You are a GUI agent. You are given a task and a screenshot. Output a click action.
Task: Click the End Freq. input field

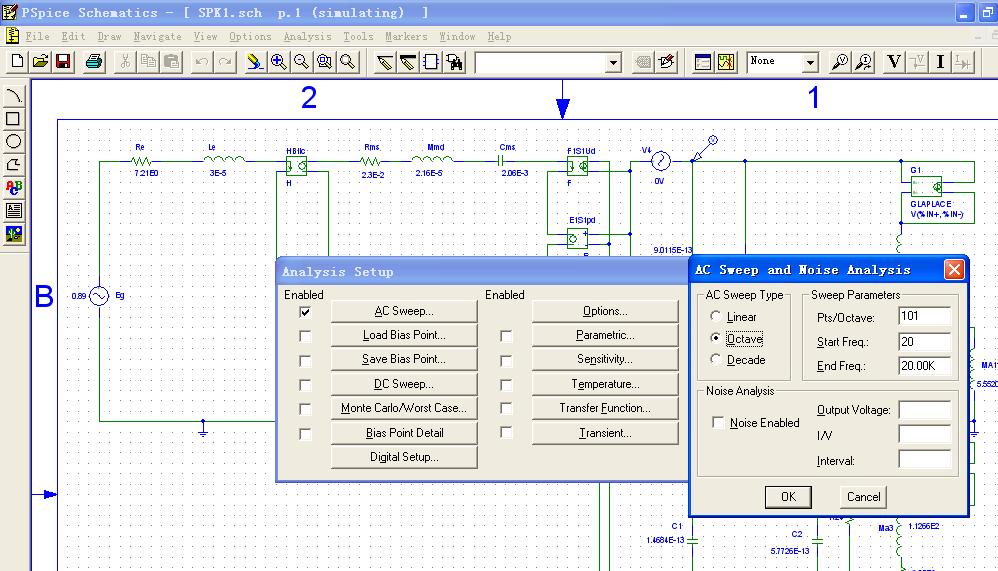coord(925,366)
